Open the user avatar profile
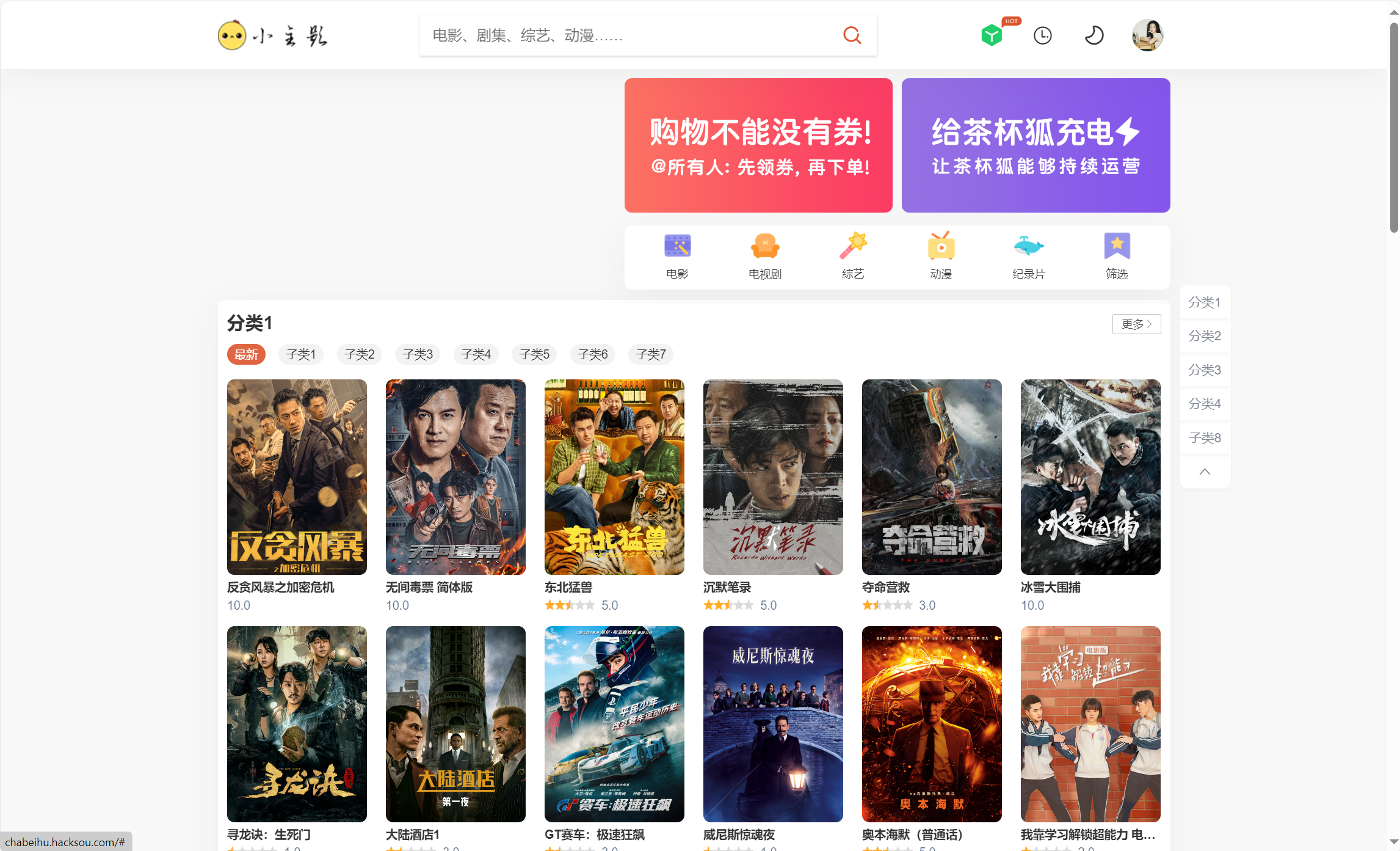This screenshot has height=851, width=1400. pos(1147,35)
